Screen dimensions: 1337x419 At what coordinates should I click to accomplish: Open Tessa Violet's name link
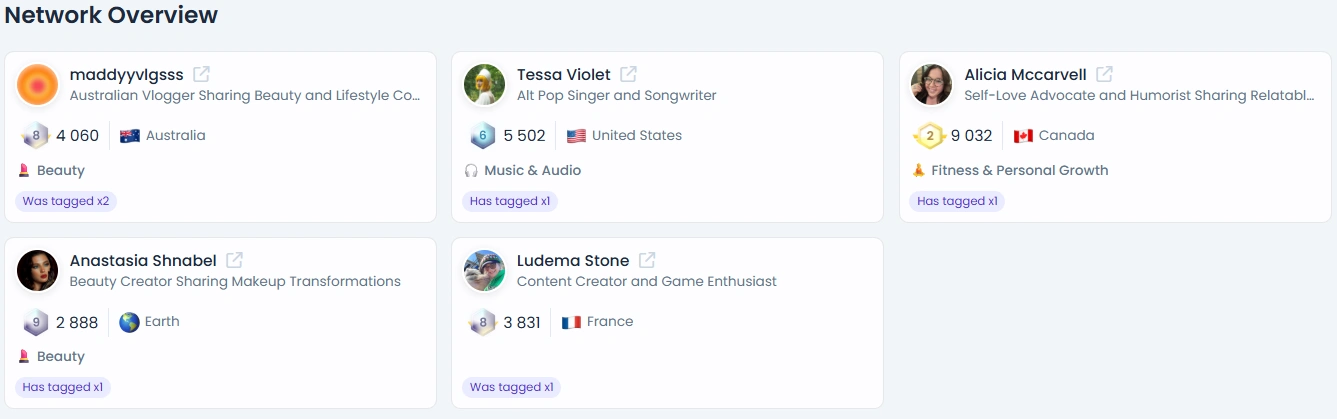pos(564,74)
